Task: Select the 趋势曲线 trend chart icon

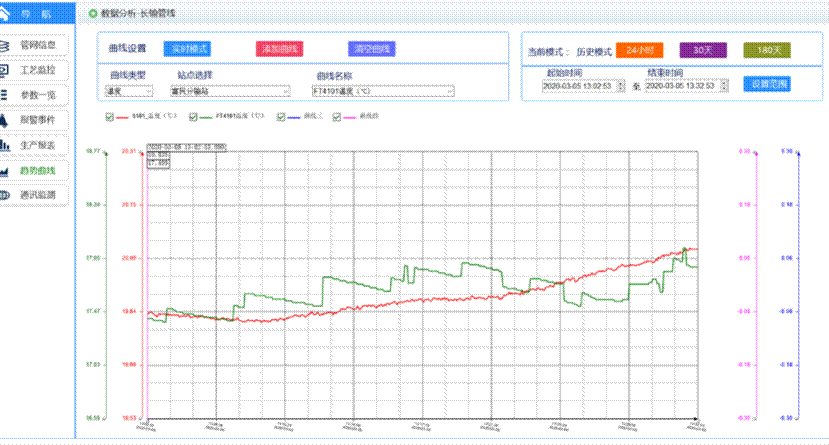Action: 4,171
